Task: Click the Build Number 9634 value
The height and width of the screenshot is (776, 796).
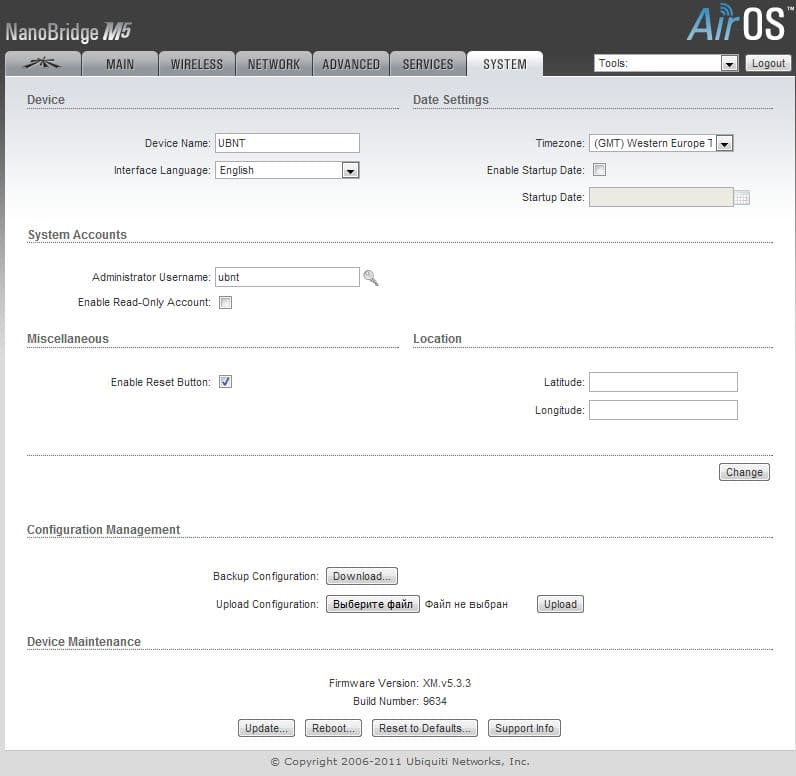Action: click(435, 701)
